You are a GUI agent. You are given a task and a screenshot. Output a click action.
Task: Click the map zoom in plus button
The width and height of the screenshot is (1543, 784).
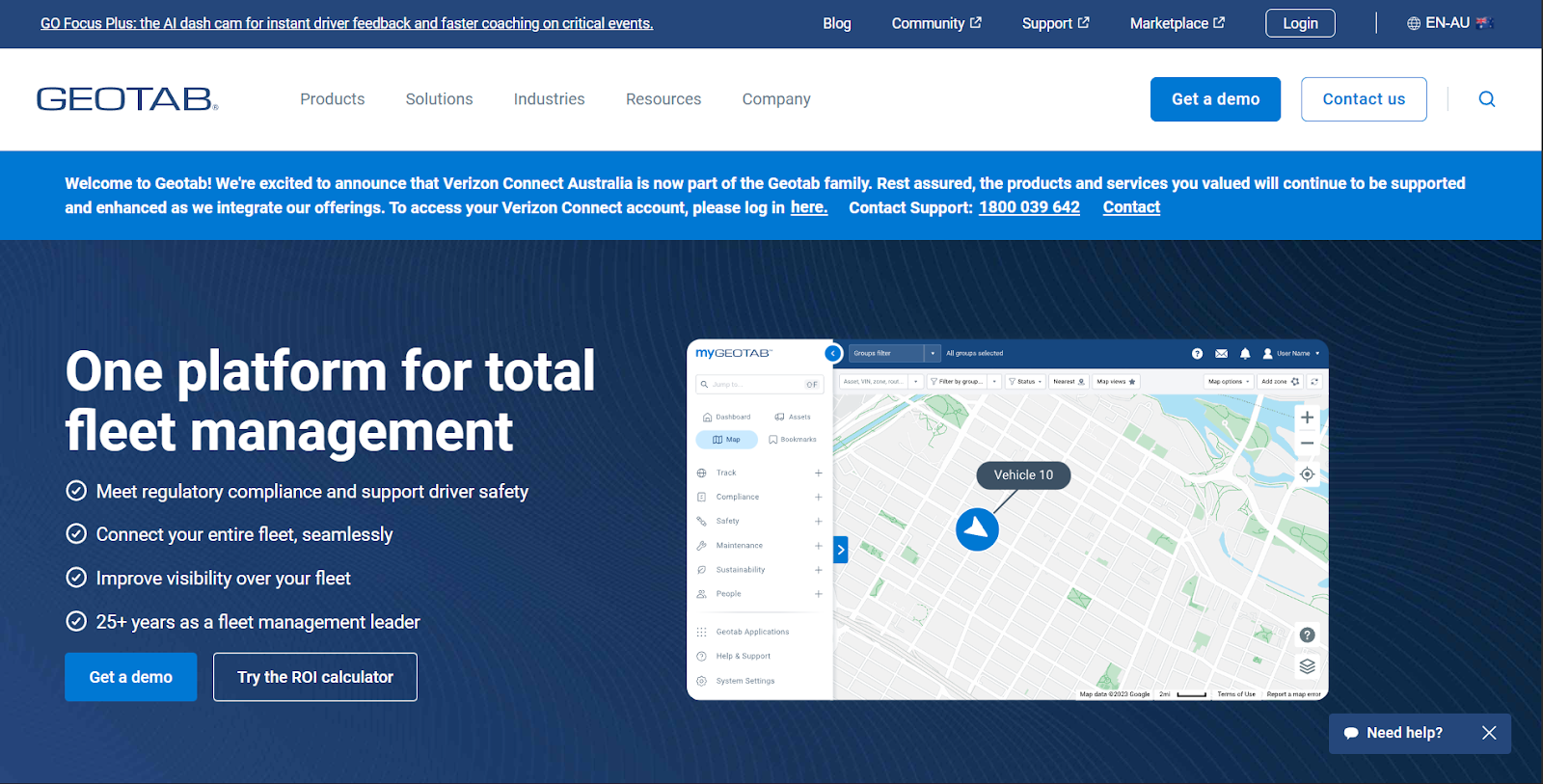coord(1307,418)
